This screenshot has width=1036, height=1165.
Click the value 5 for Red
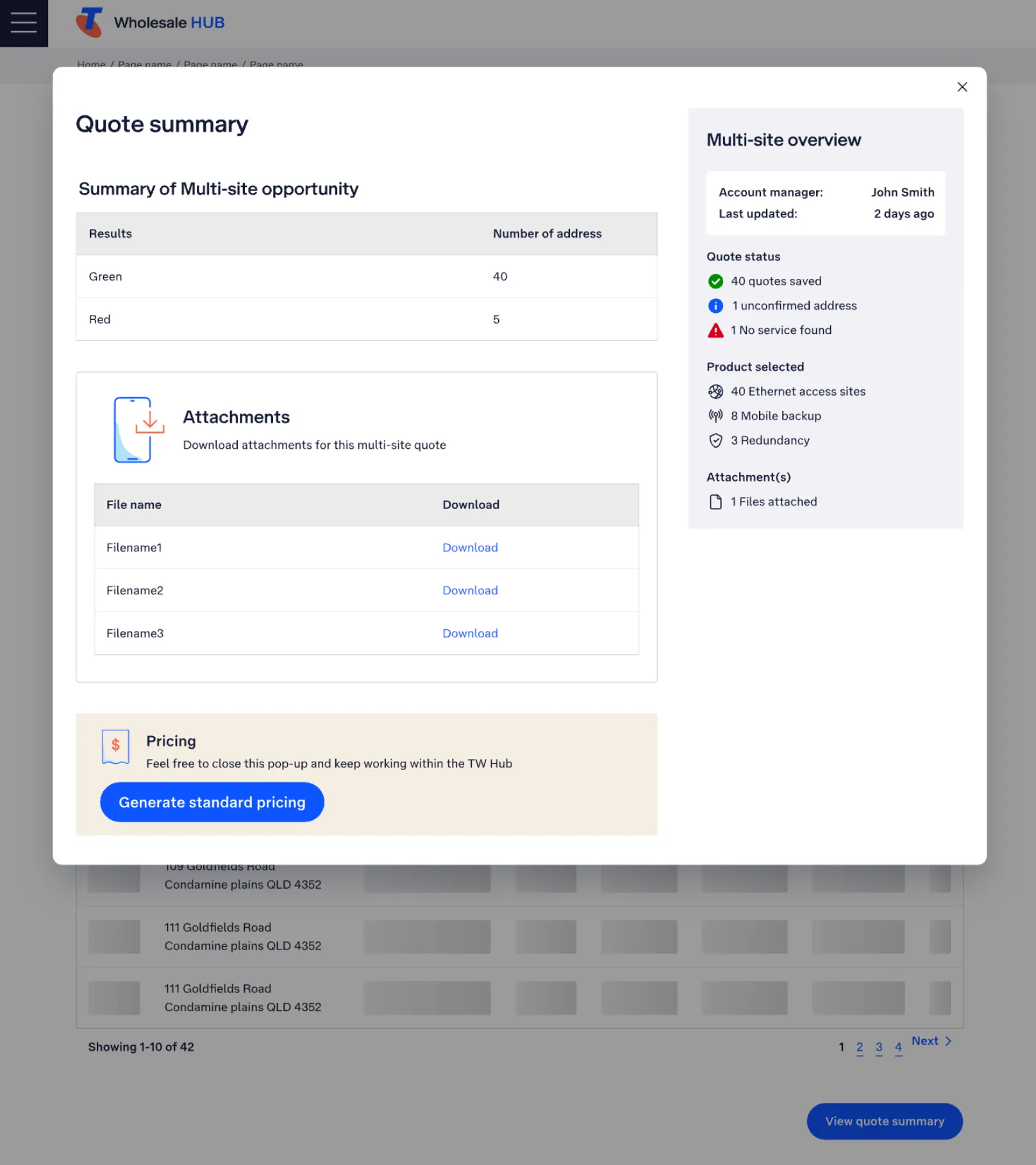[496, 319]
